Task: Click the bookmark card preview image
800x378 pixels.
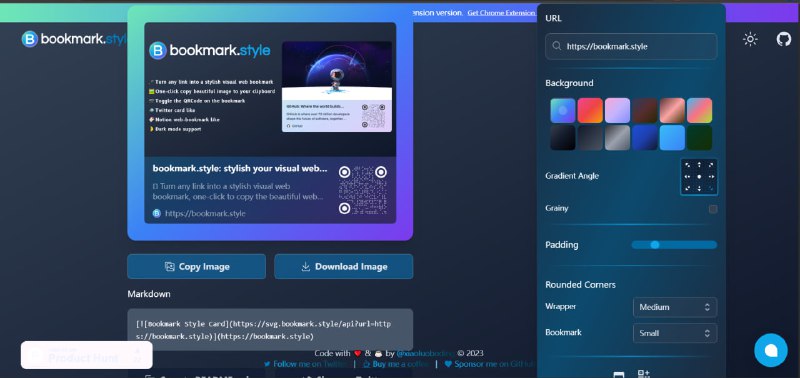Action: click(x=270, y=122)
